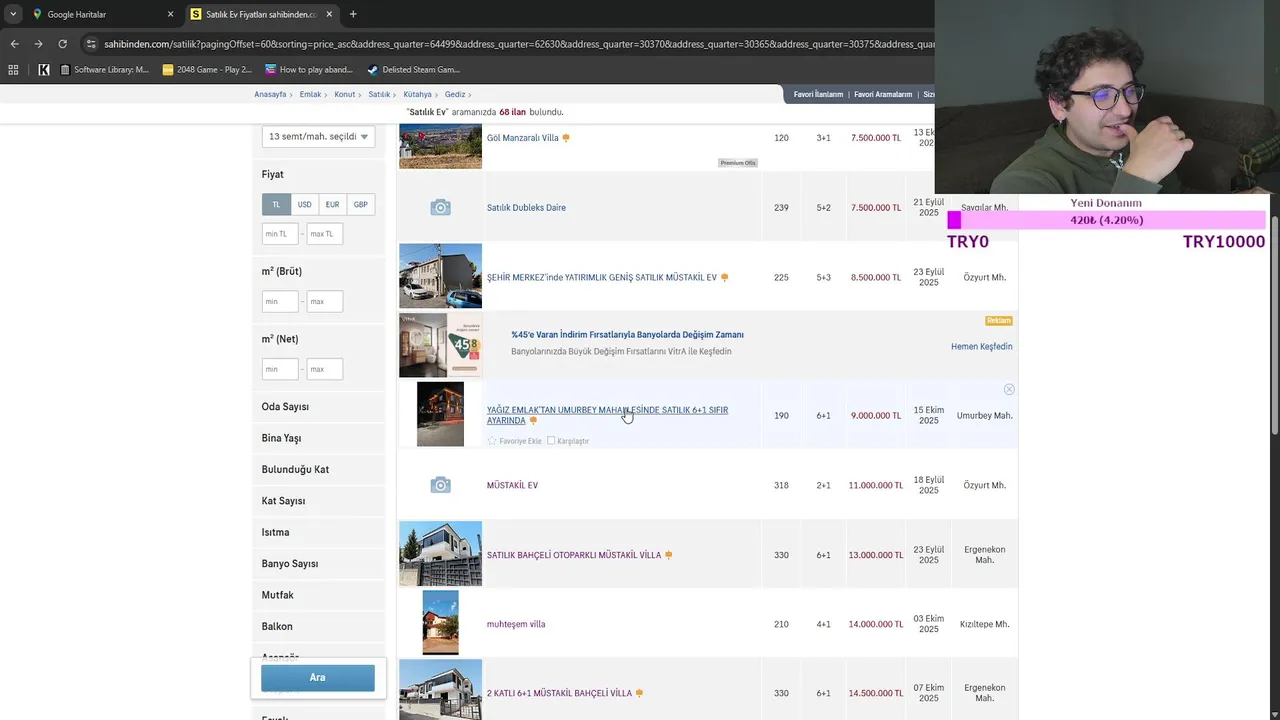Viewport: 1280px width, 720px height.
Task: Check the Karşılaştır checkbox
Action: pyautogui.click(x=551, y=441)
